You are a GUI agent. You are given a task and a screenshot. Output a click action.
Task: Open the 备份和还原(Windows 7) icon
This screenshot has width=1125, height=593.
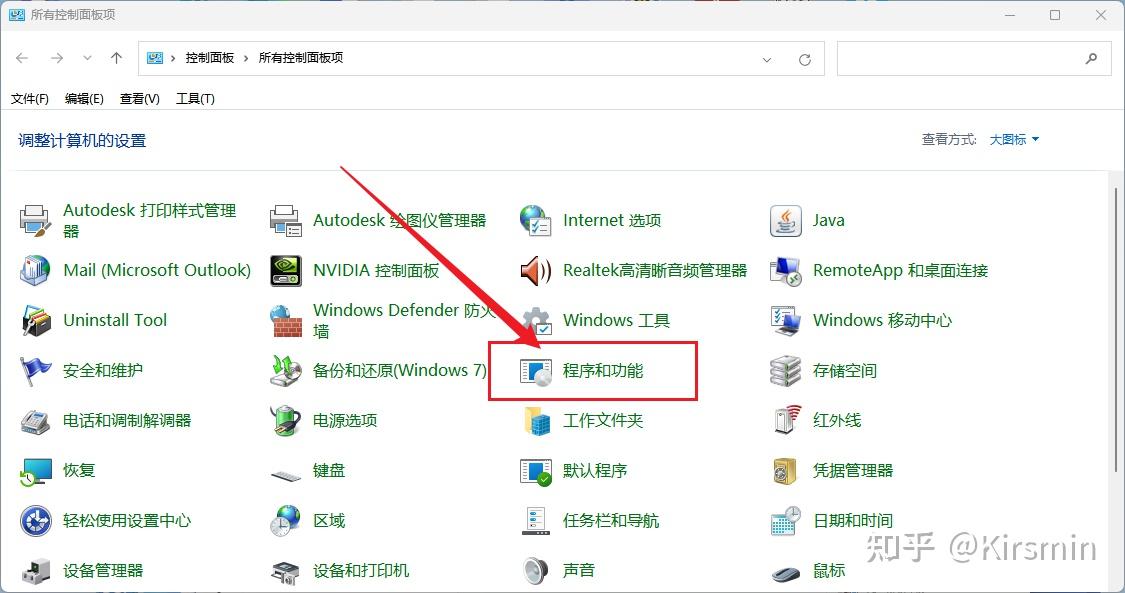(286, 371)
